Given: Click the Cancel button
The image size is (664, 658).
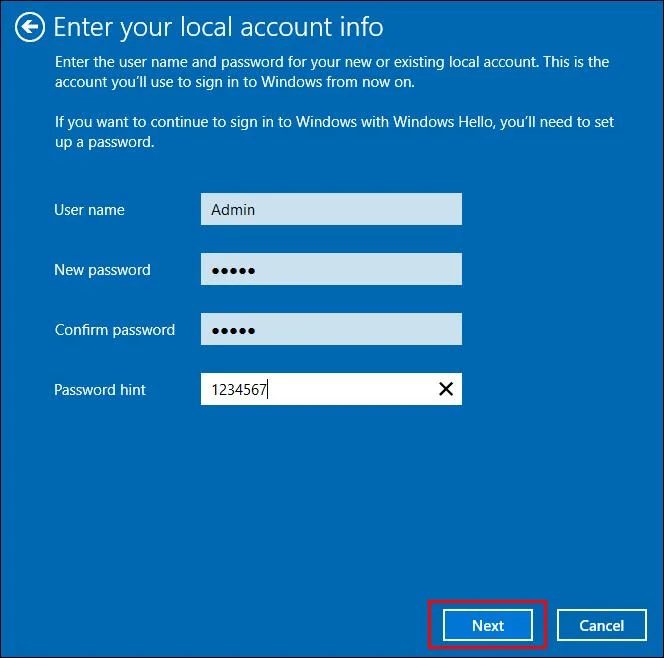Looking at the screenshot, I should (601, 625).
